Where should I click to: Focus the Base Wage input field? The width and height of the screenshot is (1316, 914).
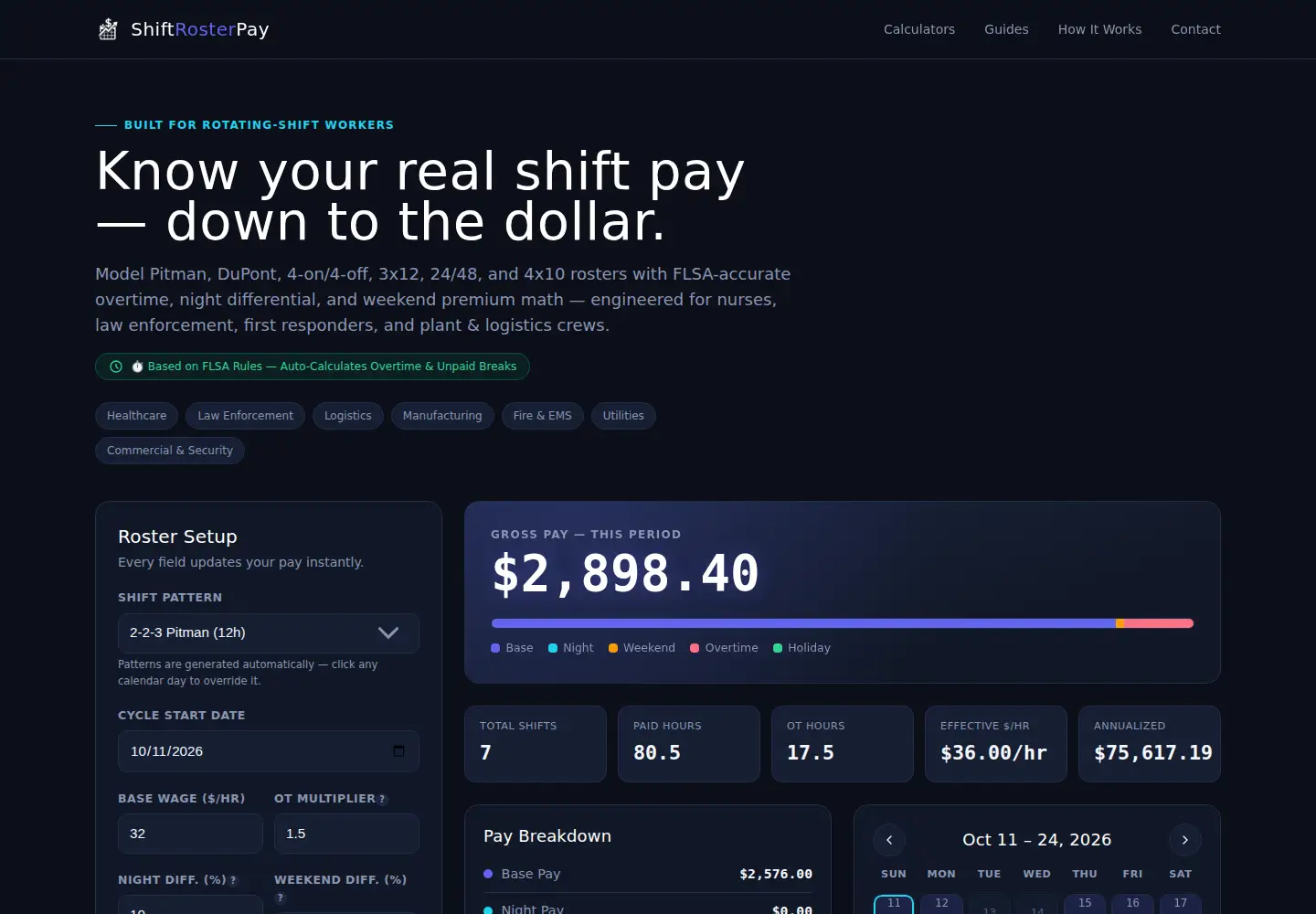click(x=190, y=834)
